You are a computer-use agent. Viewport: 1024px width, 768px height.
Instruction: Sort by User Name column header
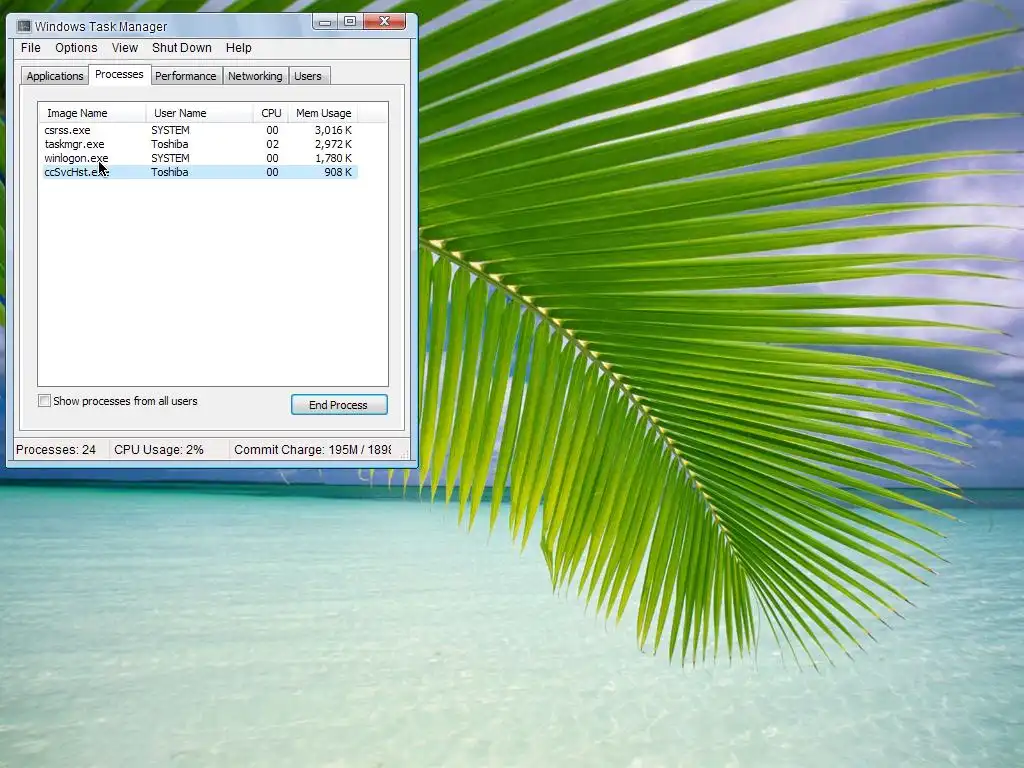200,113
